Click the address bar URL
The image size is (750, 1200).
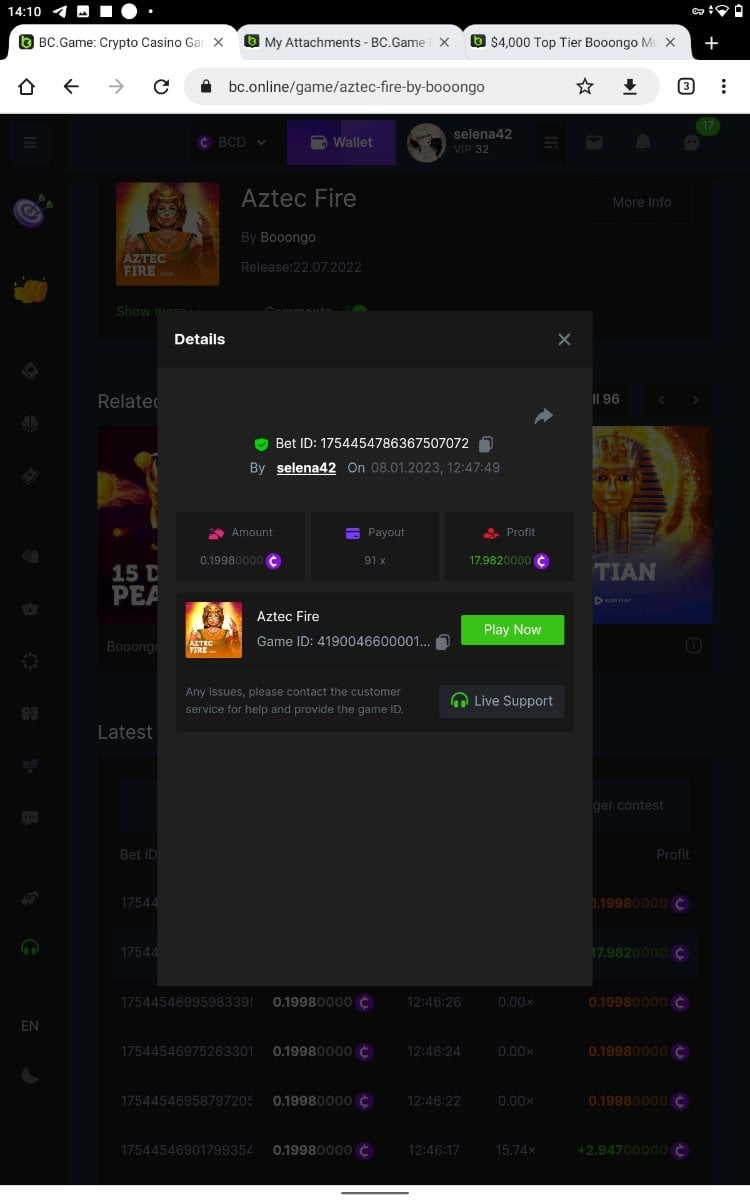(380, 87)
